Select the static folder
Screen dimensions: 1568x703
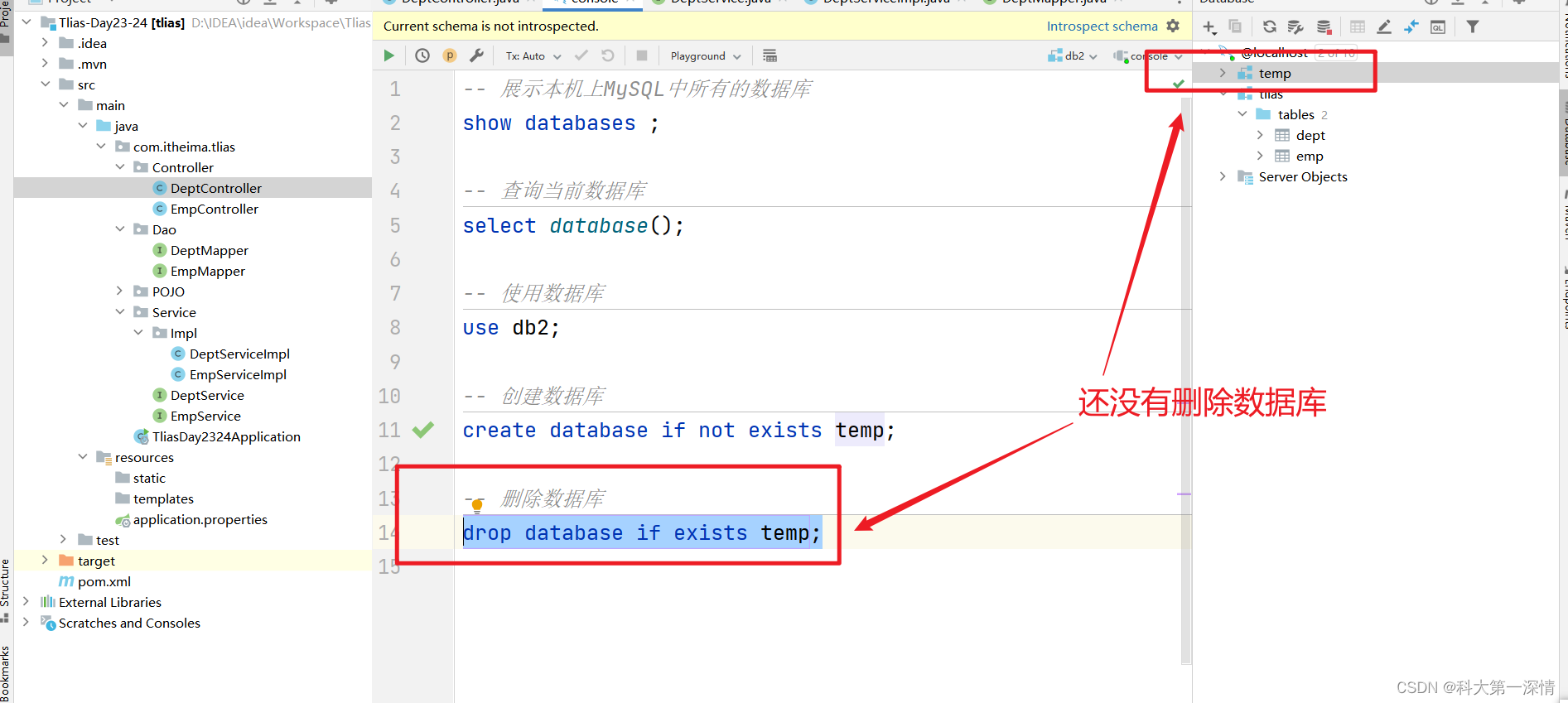[x=149, y=478]
